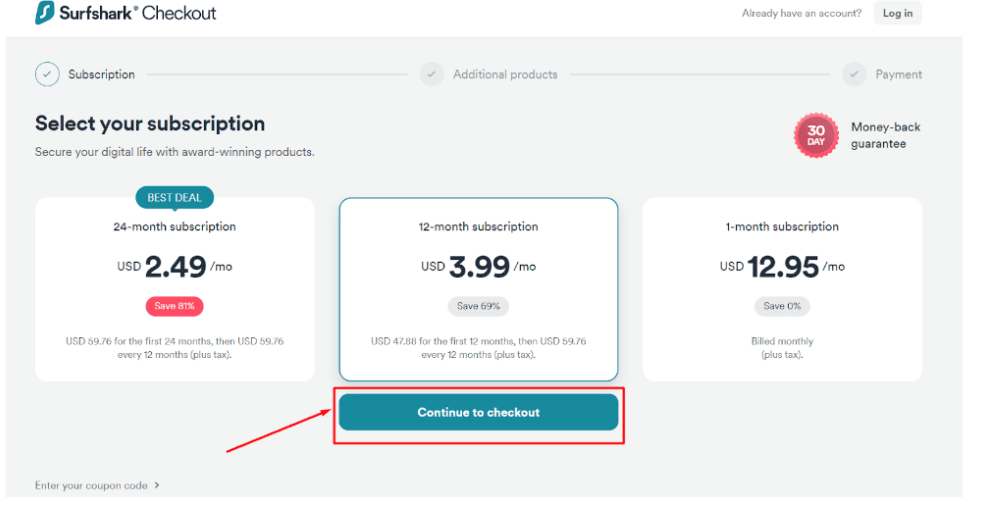Click the Subscription step checkmark circle
This screenshot has width=987, height=507.
tap(47, 74)
